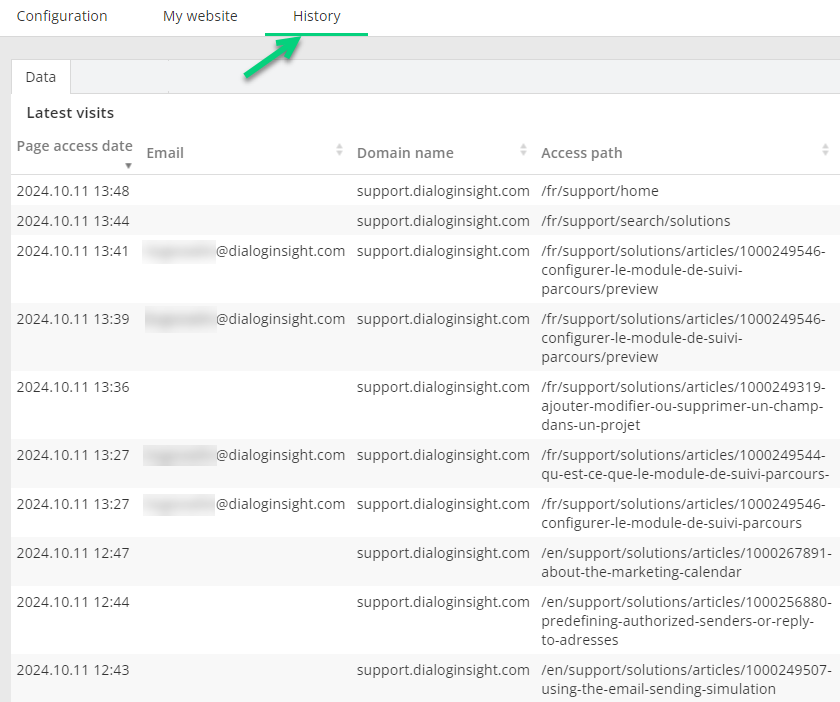Open the Data sub-tab

(x=41, y=77)
